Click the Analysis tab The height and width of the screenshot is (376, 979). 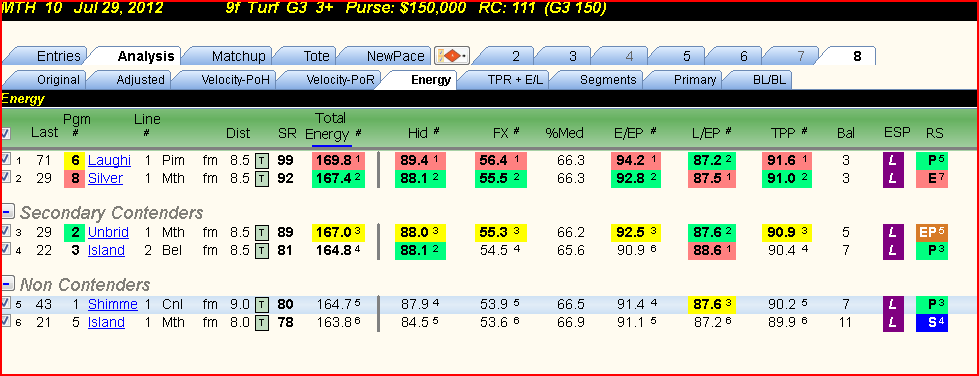tap(140, 56)
